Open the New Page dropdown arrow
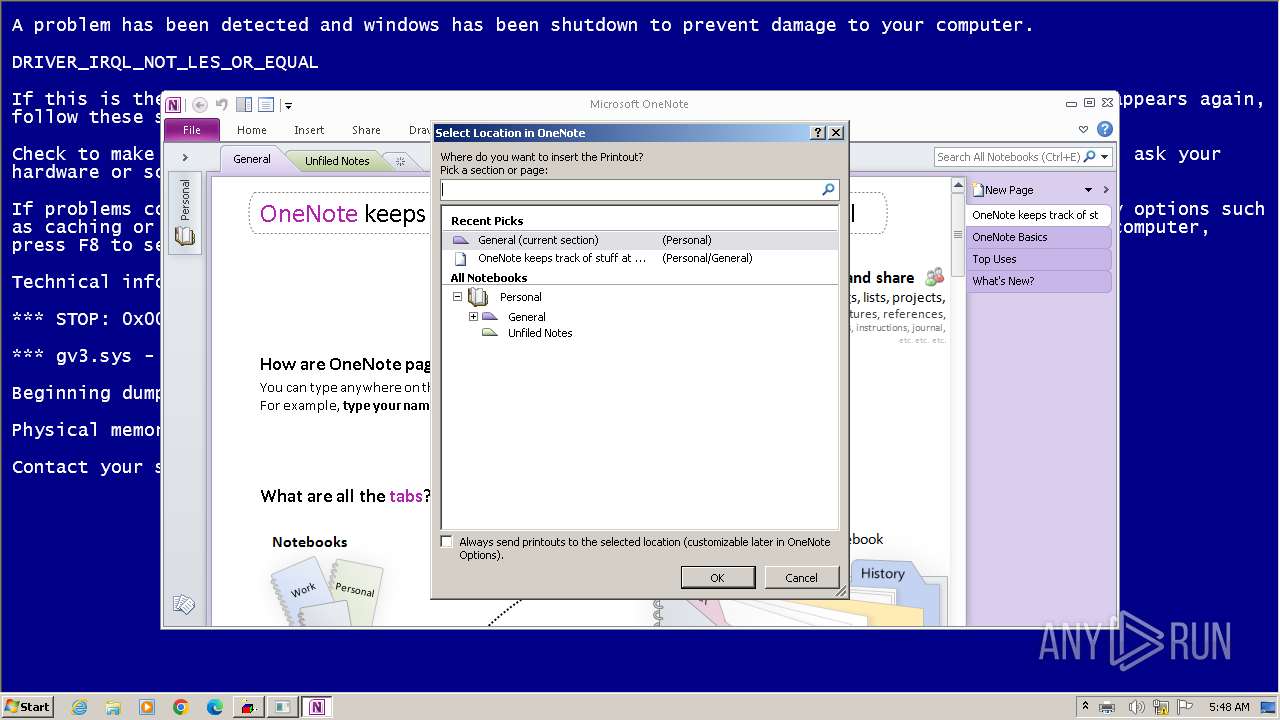Viewport: 1280px width, 720px height. 1088,190
